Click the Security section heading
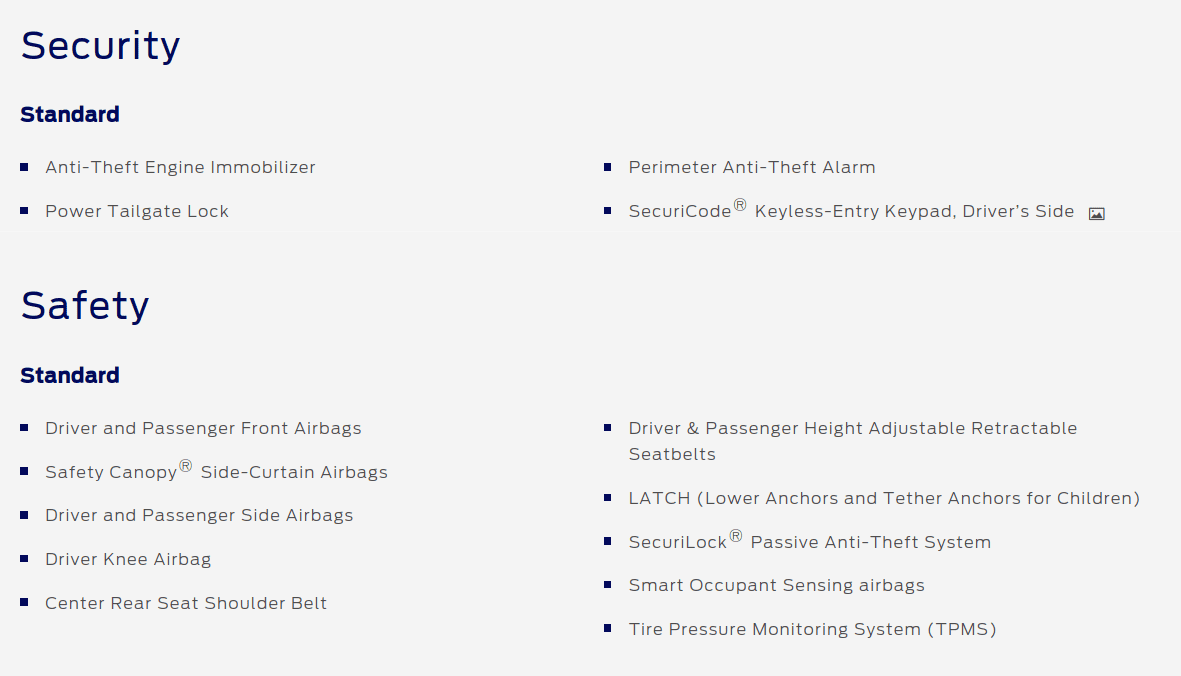1181x676 pixels. click(100, 46)
